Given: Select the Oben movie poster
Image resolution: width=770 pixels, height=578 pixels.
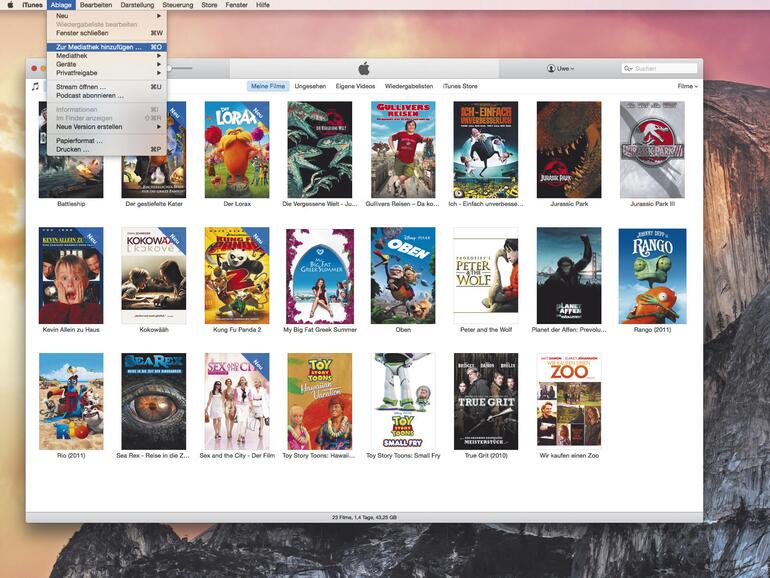Looking at the screenshot, I should pos(403,275).
